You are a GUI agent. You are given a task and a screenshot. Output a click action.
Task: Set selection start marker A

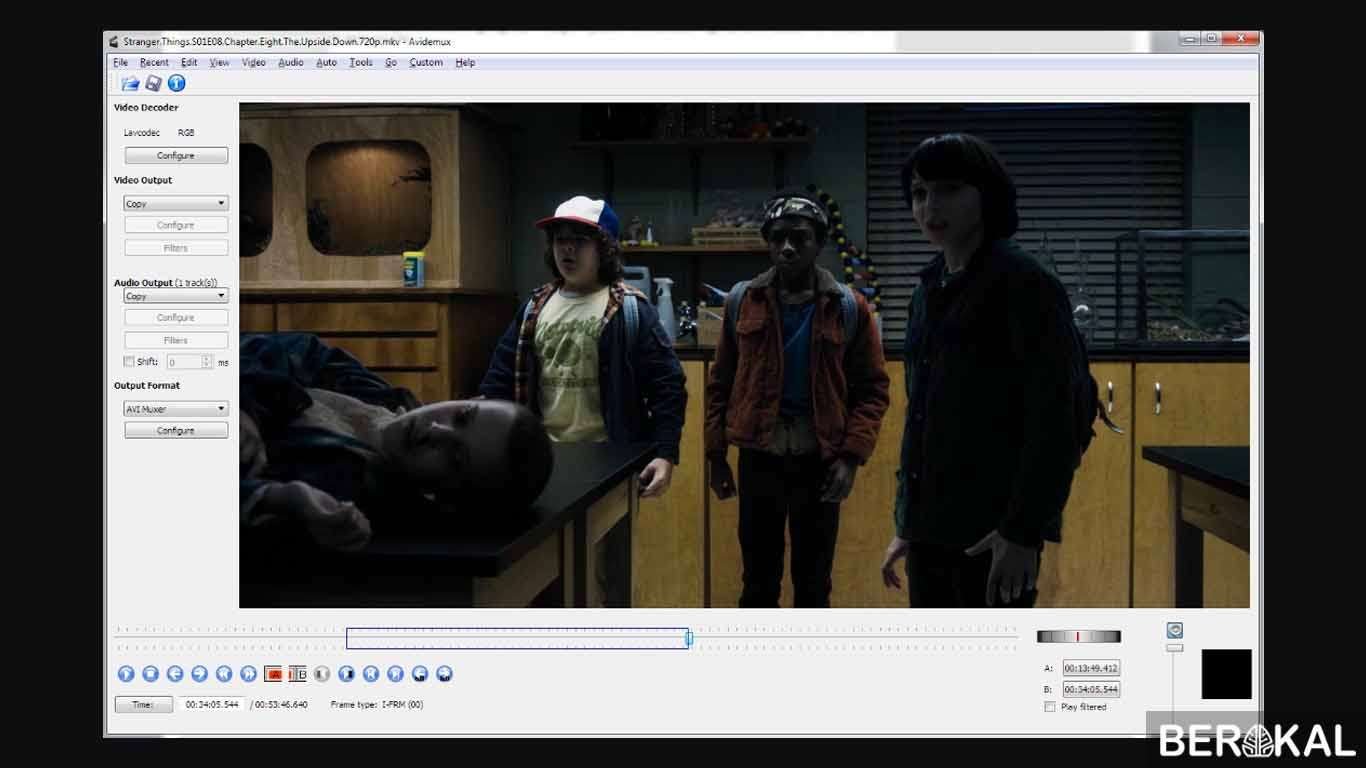tap(273, 674)
